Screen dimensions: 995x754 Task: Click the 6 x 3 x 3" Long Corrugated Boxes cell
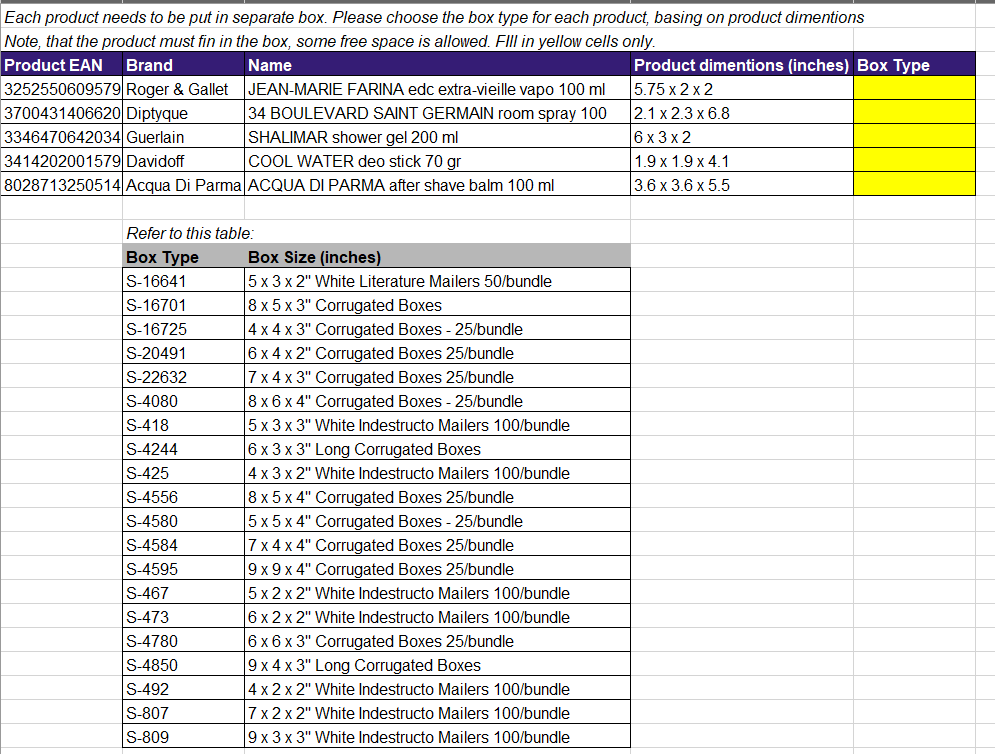coord(437,449)
